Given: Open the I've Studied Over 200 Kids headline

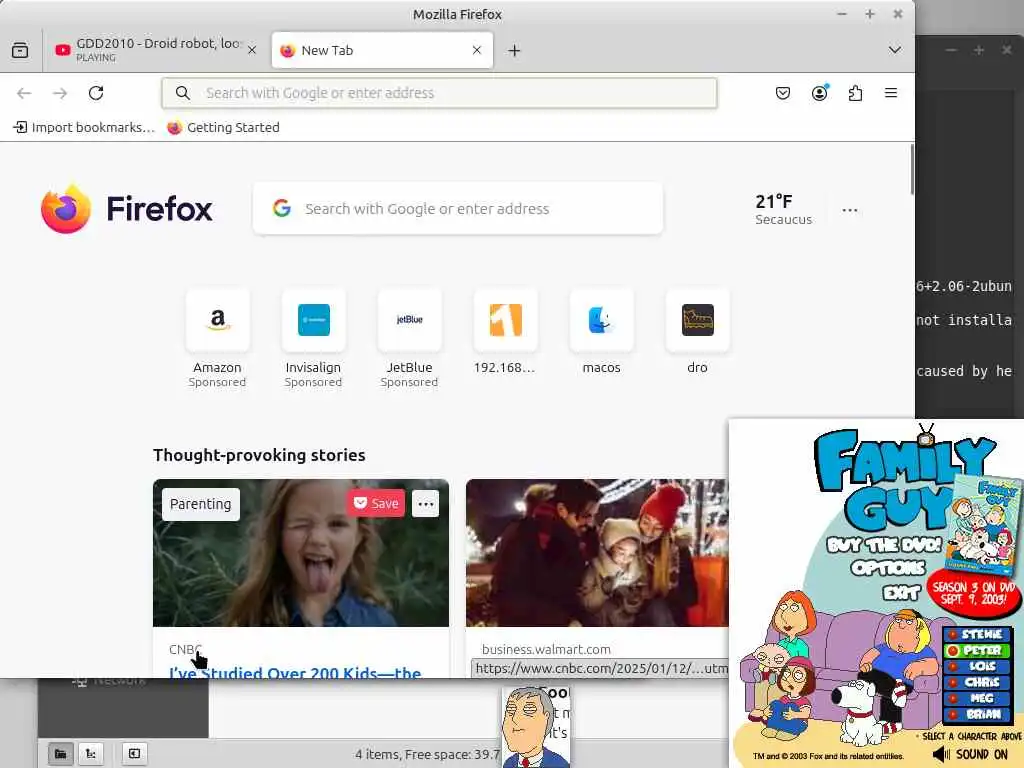Looking at the screenshot, I should click(x=295, y=671).
